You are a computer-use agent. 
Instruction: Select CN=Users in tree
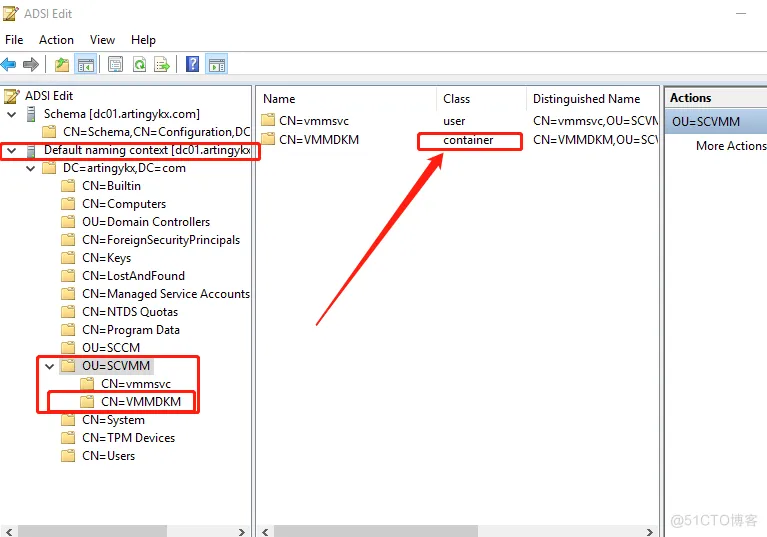point(109,456)
